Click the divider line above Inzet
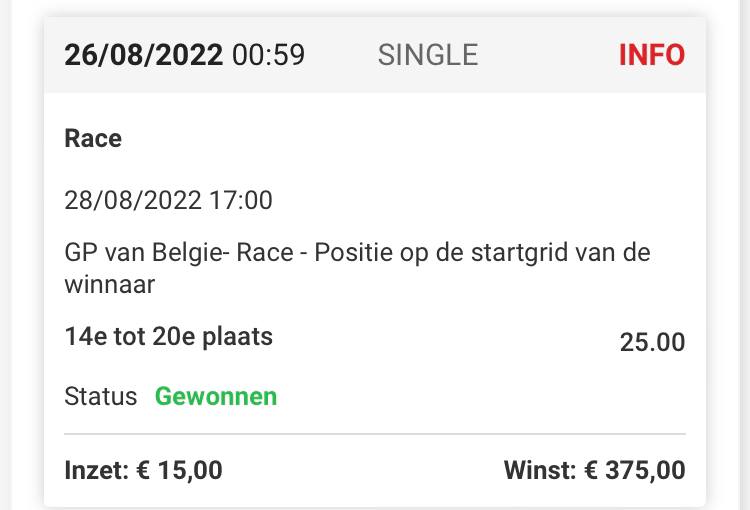This screenshot has height=510, width=750. [375, 434]
